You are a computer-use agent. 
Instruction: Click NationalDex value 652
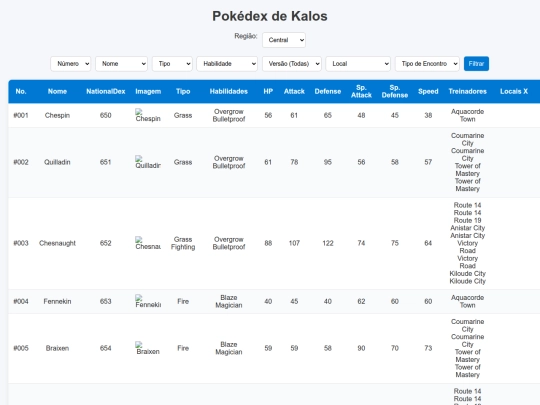(x=106, y=243)
